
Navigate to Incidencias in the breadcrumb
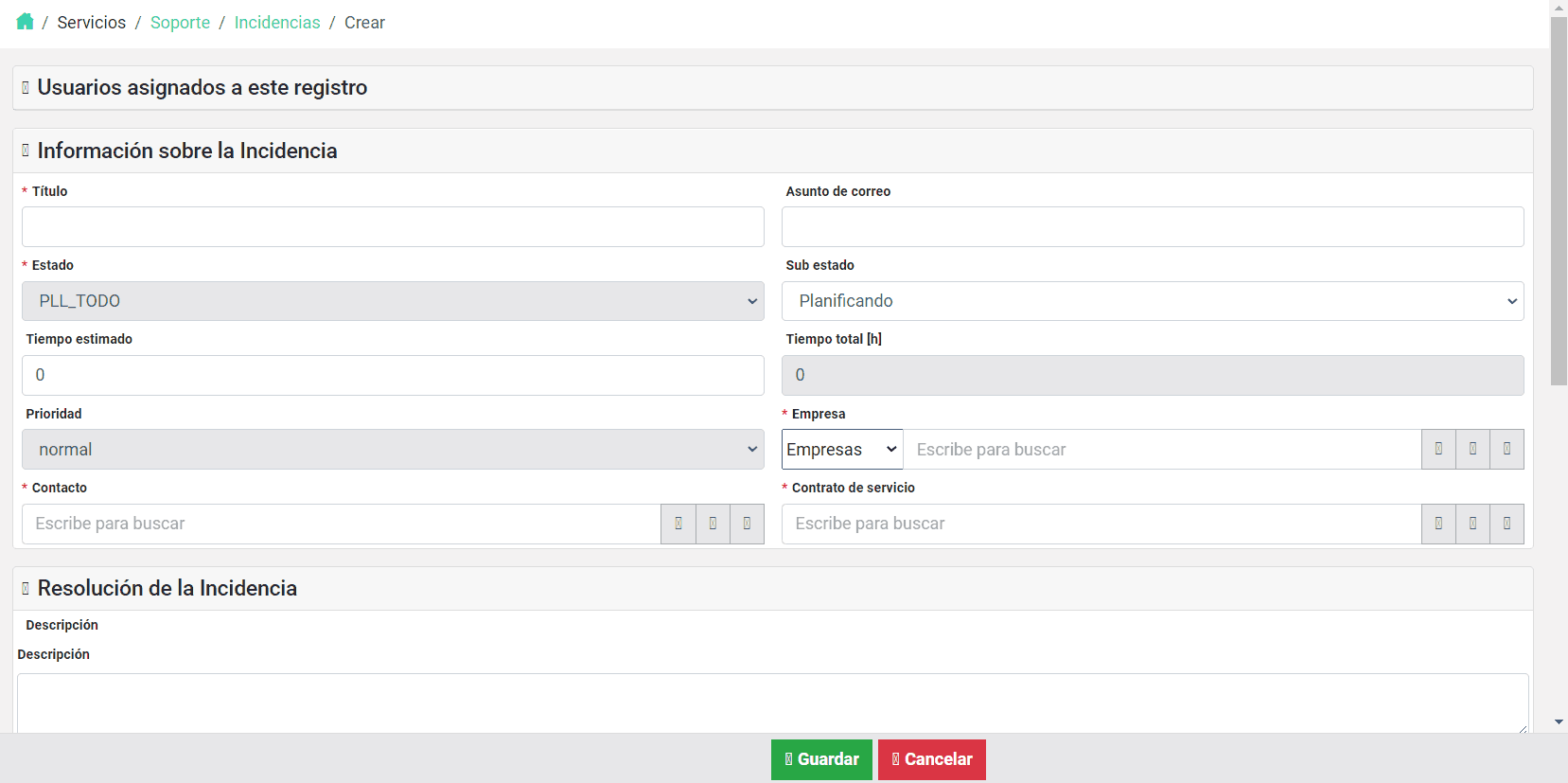(x=277, y=23)
